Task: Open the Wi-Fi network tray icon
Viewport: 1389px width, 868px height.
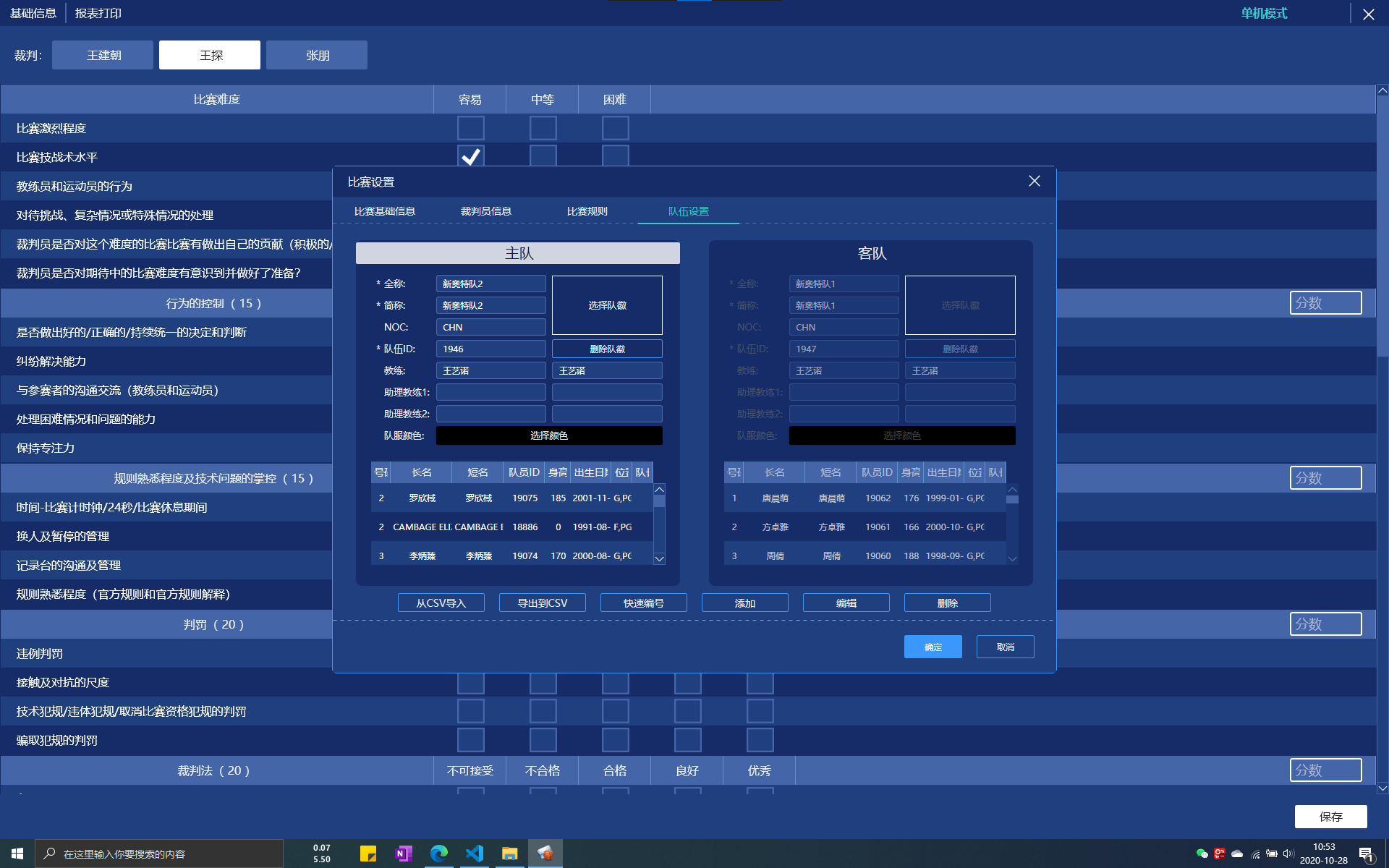Action: [x=1255, y=854]
